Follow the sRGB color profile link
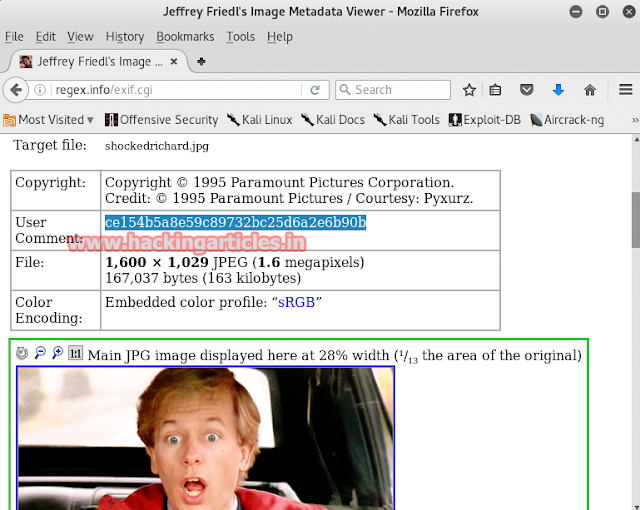This screenshot has width=640, height=510. click(296, 302)
